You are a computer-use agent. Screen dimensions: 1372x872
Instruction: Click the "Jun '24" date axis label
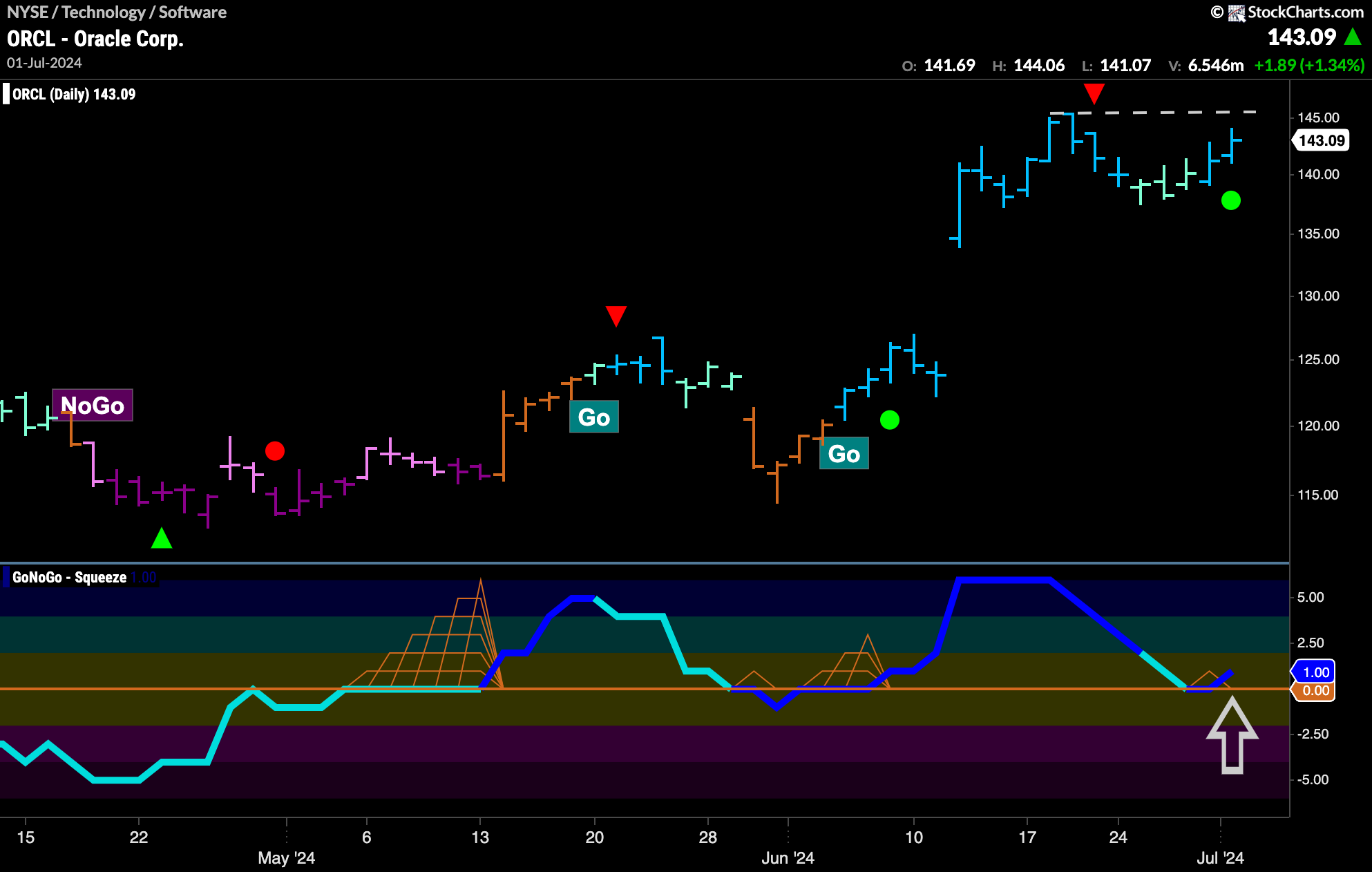788,858
